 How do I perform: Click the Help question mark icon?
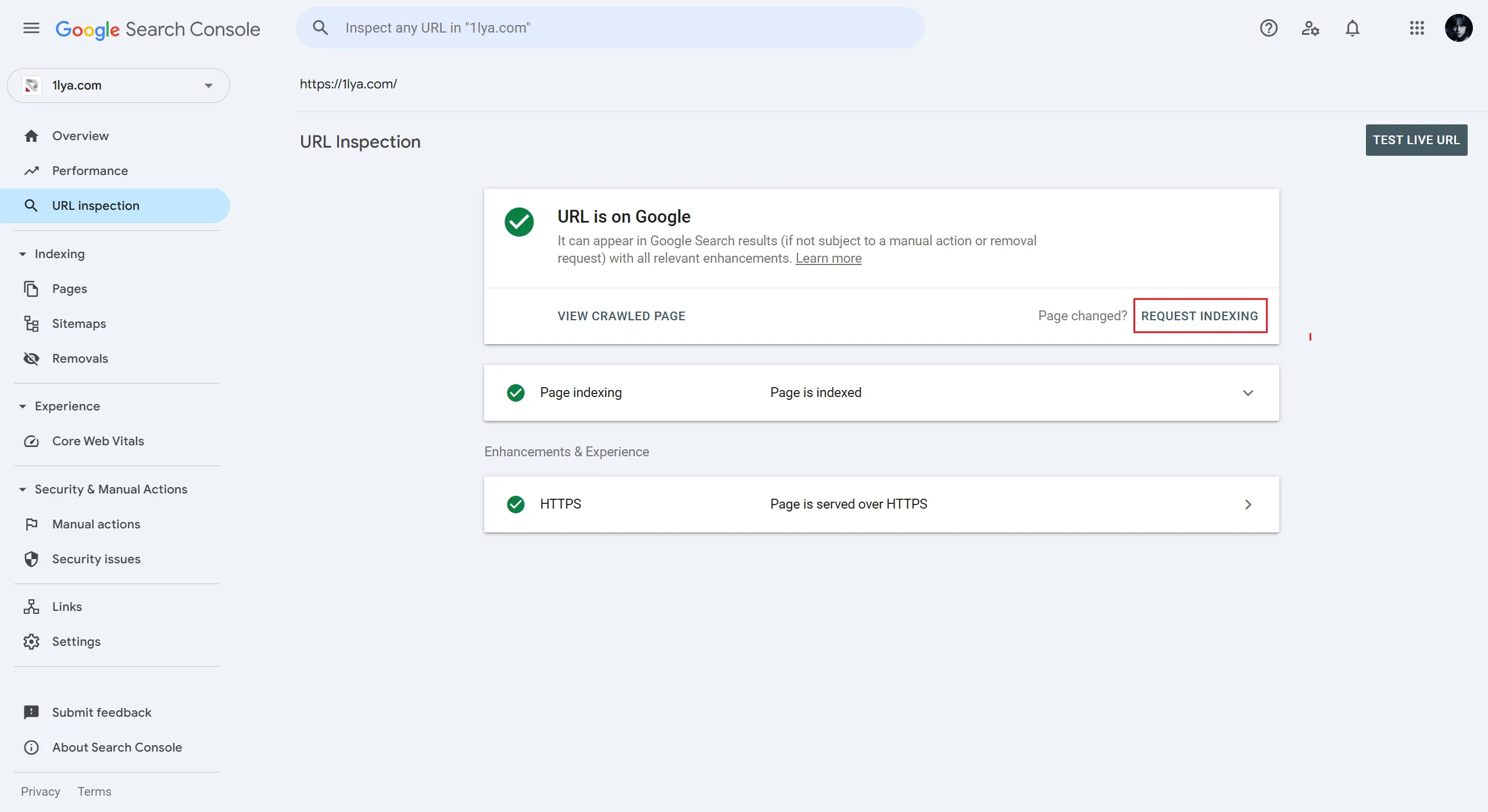(x=1268, y=28)
